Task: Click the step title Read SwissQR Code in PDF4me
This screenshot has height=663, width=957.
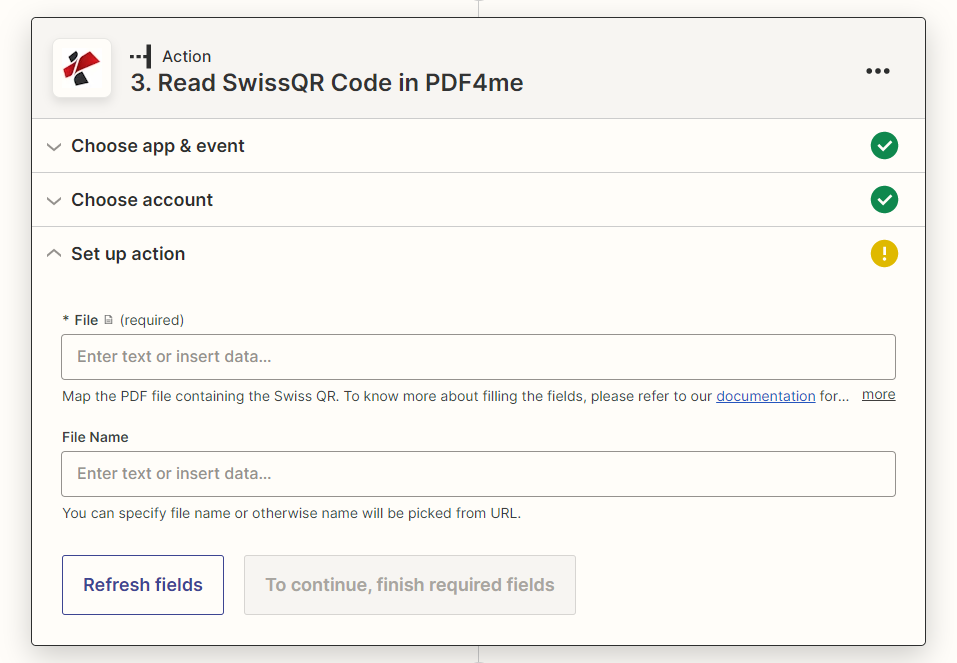Action: click(x=327, y=83)
